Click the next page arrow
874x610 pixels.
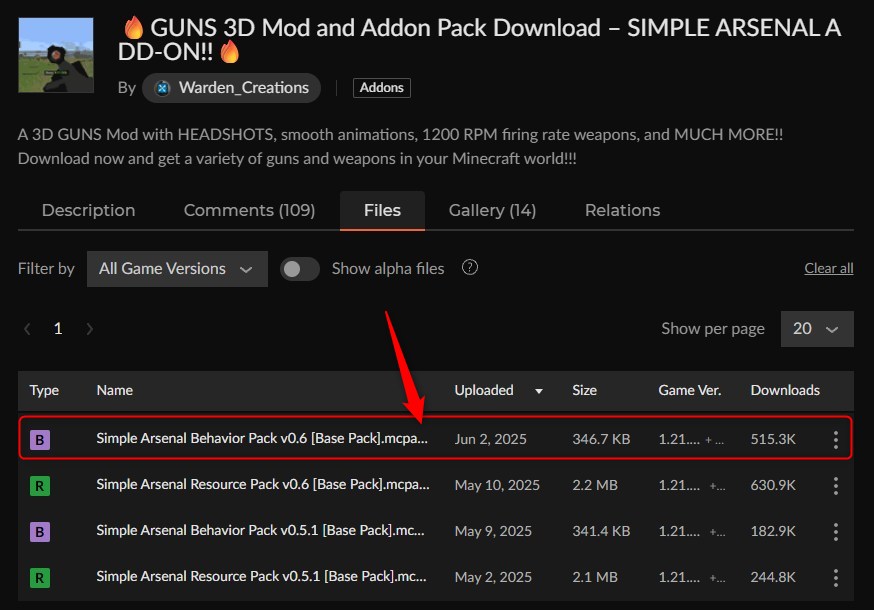point(89,328)
